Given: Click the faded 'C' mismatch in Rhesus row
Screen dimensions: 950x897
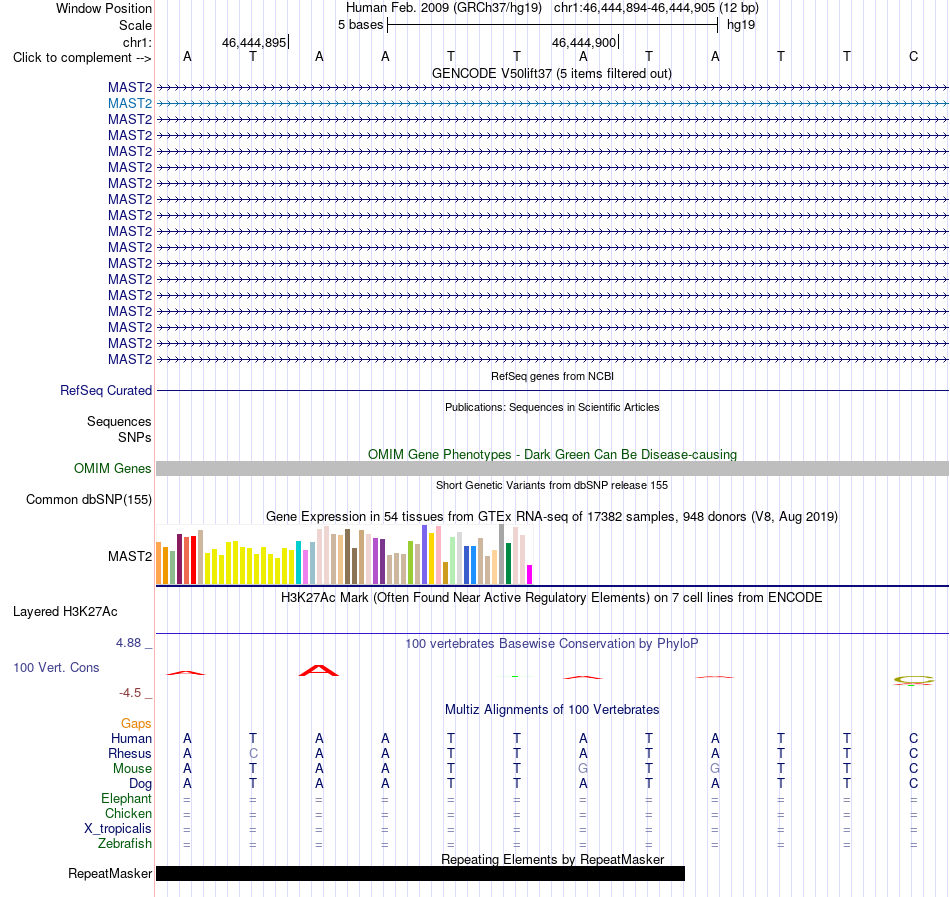Looking at the screenshot, I should [x=253, y=753].
